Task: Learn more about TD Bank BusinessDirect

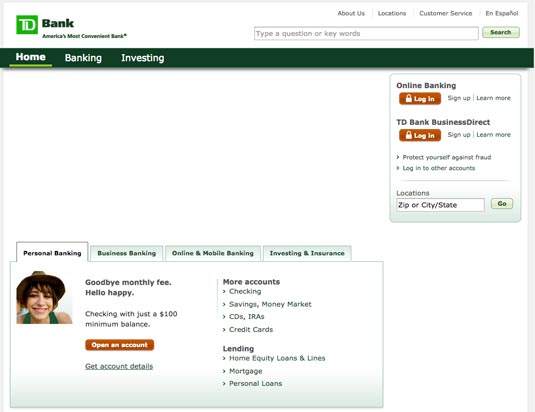Action: (493, 135)
